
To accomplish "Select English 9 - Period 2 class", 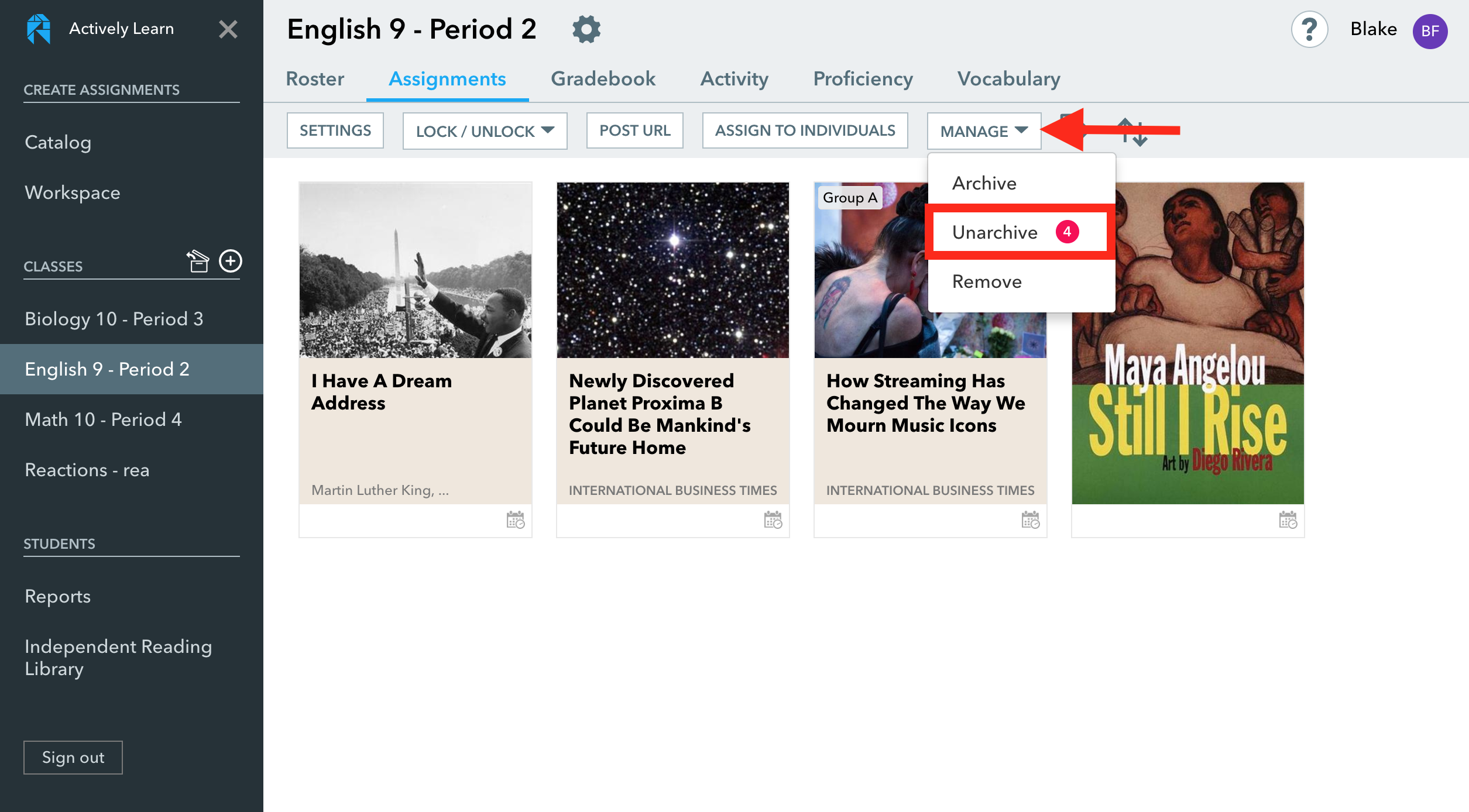I will [x=132, y=369].
